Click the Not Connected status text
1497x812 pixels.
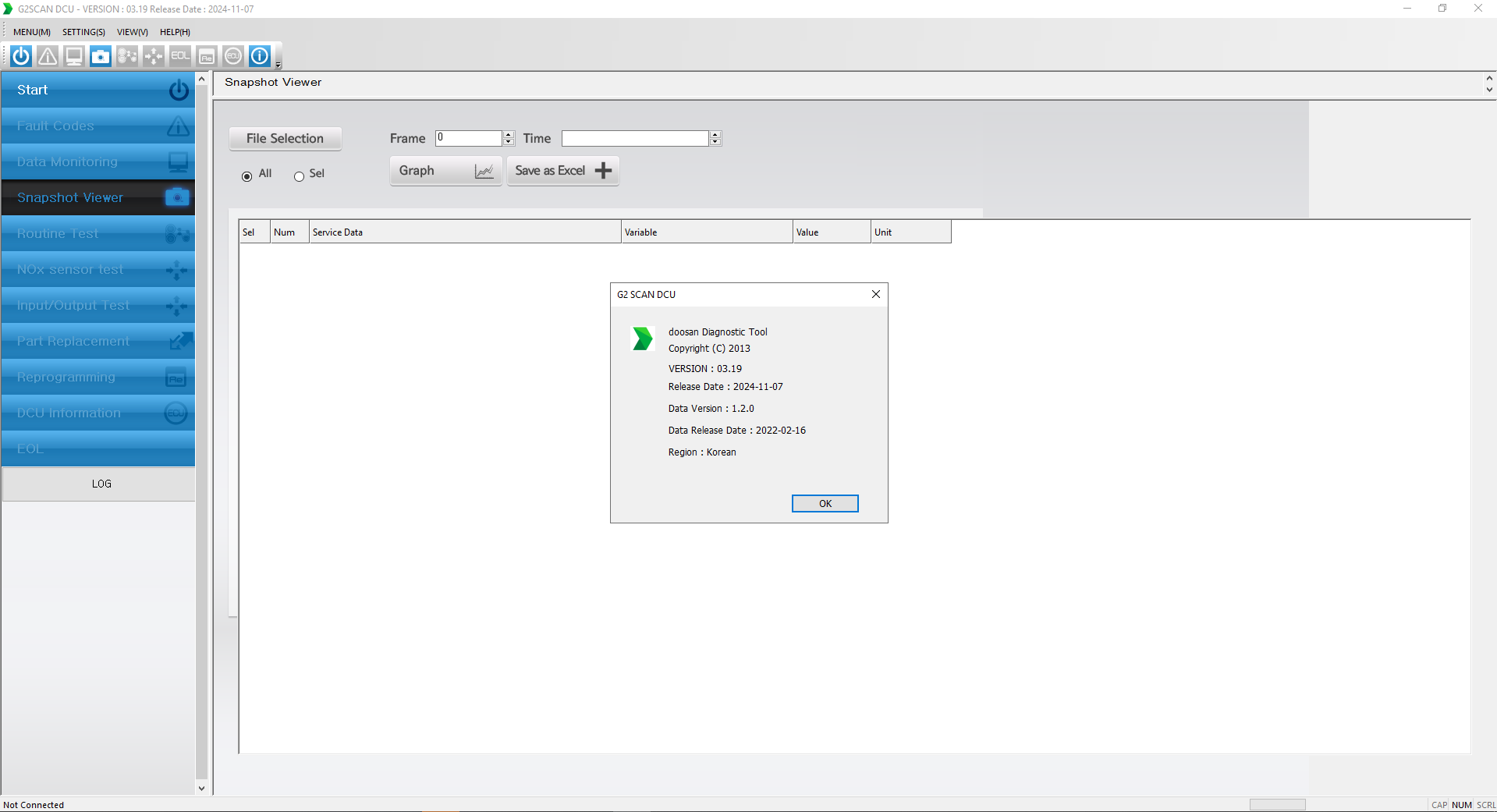click(x=34, y=805)
